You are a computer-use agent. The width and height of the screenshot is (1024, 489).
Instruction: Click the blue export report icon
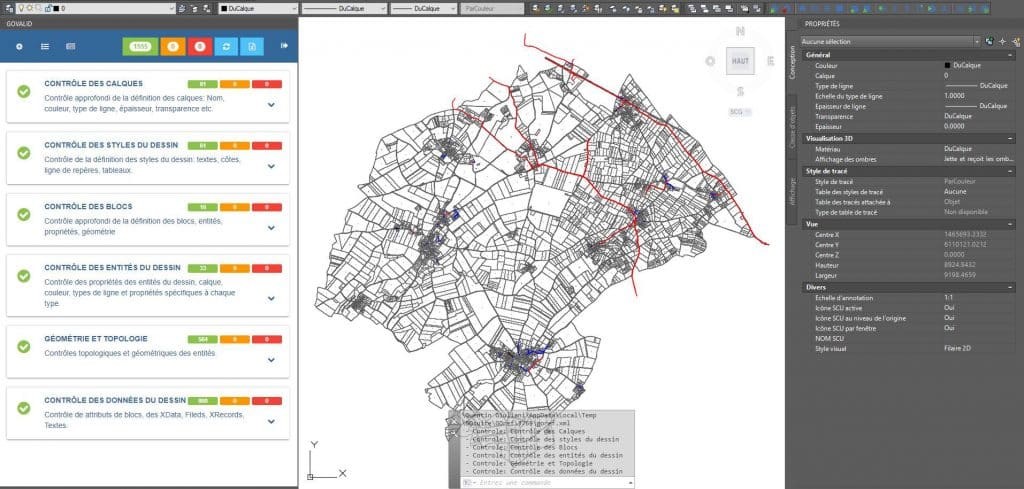[x=253, y=46]
